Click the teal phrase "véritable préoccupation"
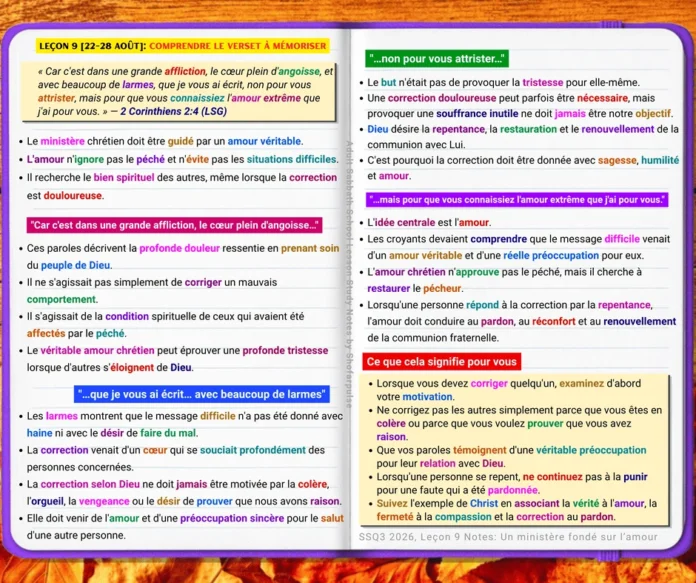Screen dimensions: 696x583 591,450
